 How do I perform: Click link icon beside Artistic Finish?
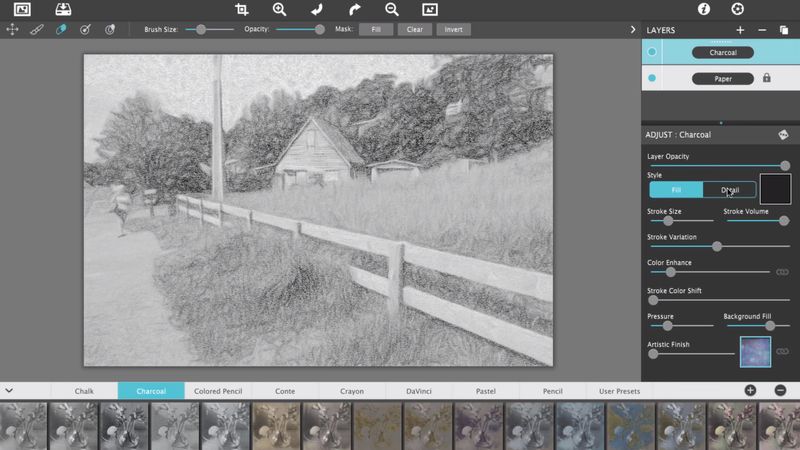(782, 352)
